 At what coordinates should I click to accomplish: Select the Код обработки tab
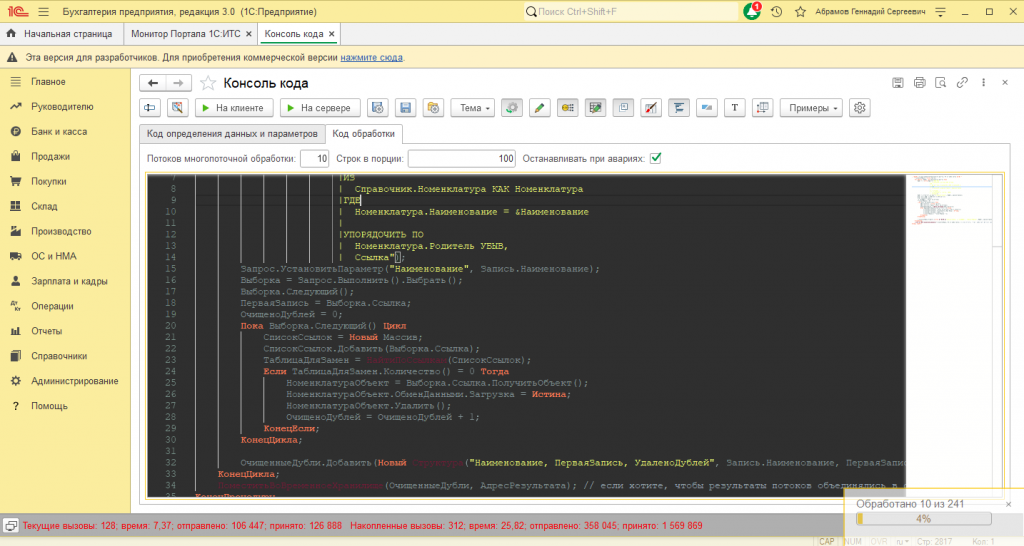pos(364,134)
